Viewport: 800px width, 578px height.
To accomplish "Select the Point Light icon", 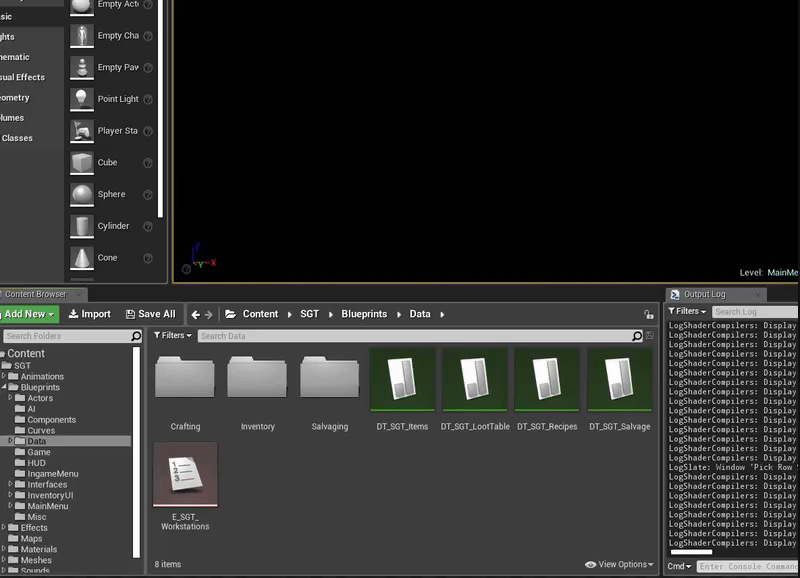I will [x=82, y=99].
